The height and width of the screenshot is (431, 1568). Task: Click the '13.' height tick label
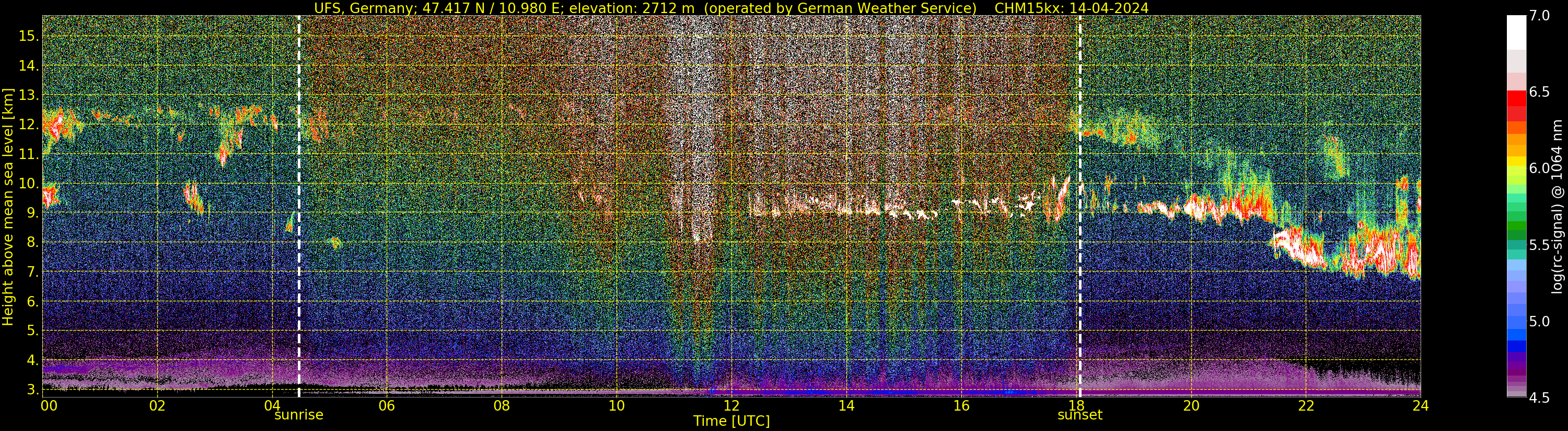click(x=29, y=95)
